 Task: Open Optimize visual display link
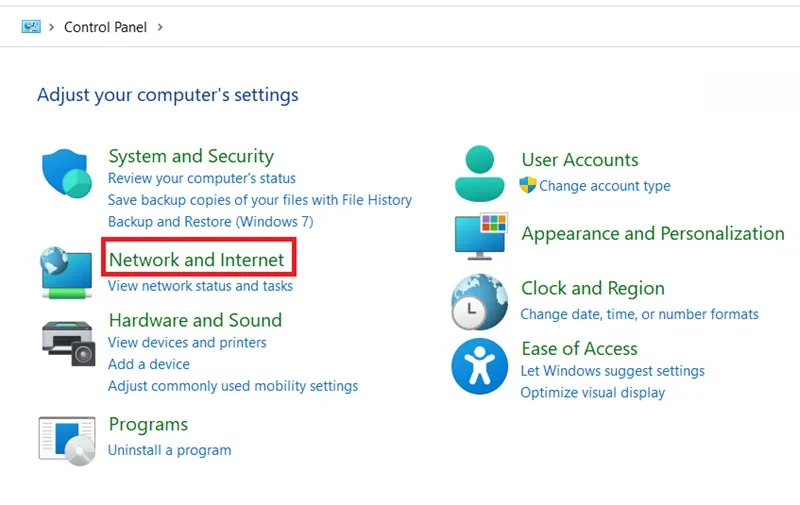(592, 393)
